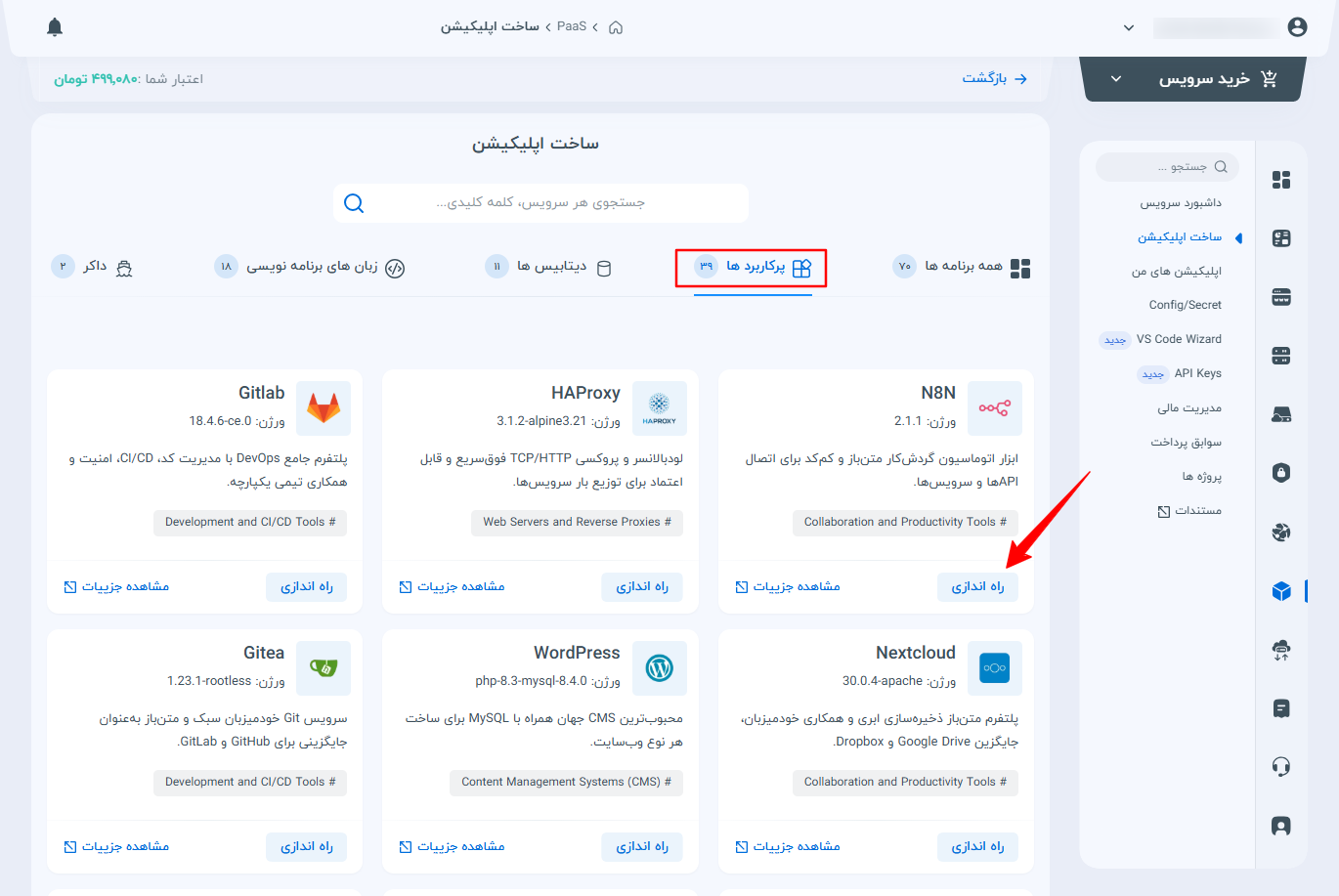Click the four-square dashboard icon in the icon rail
Screen dimensions: 1339x896
pyautogui.click(x=1281, y=180)
